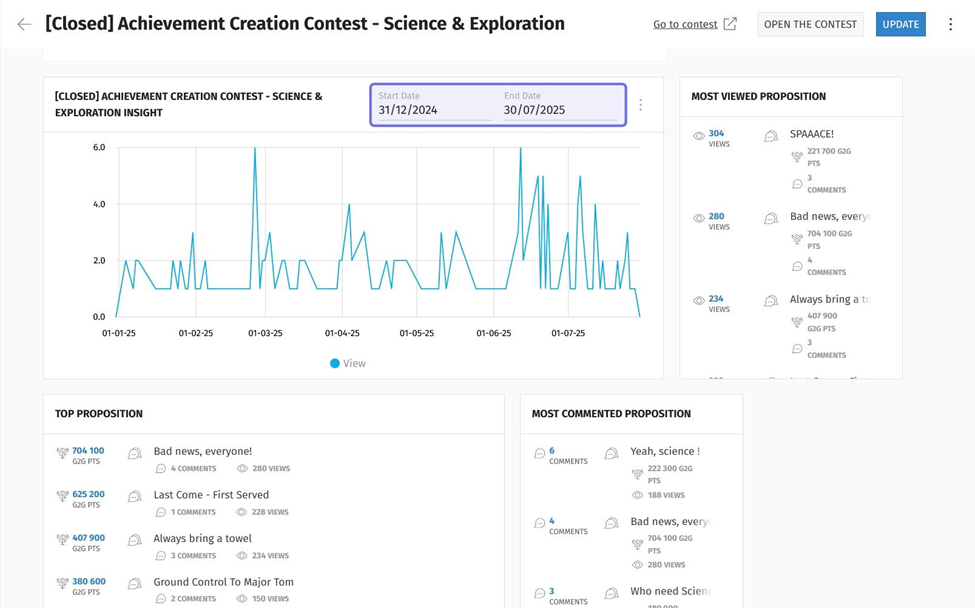975x608 pixels.
Task: Click the eye icon next to 304 views
Action: (699, 136)
